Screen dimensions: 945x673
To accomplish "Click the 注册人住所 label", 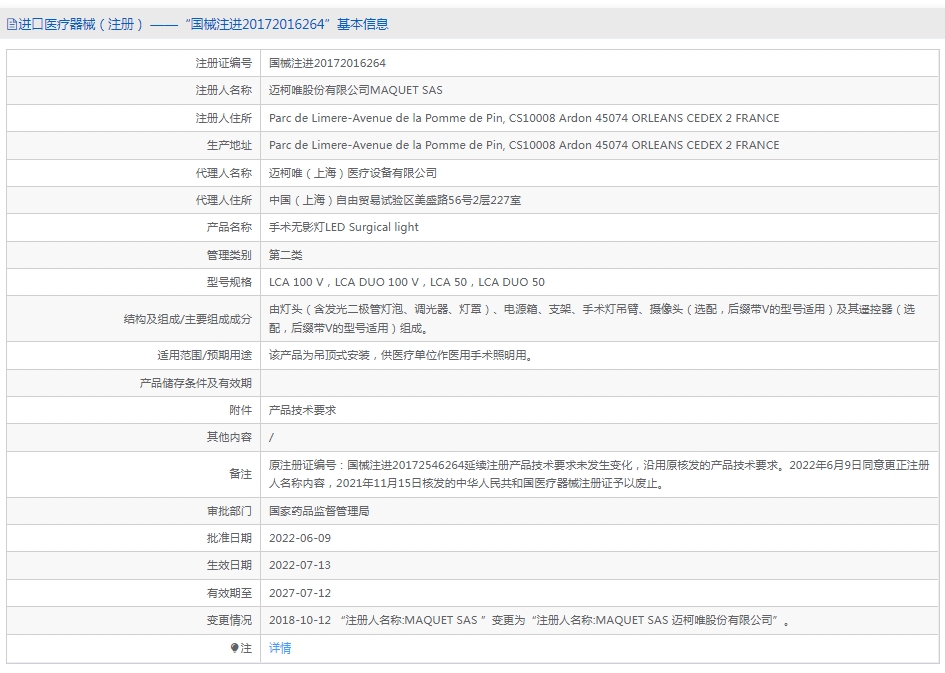I will (224, 117).
